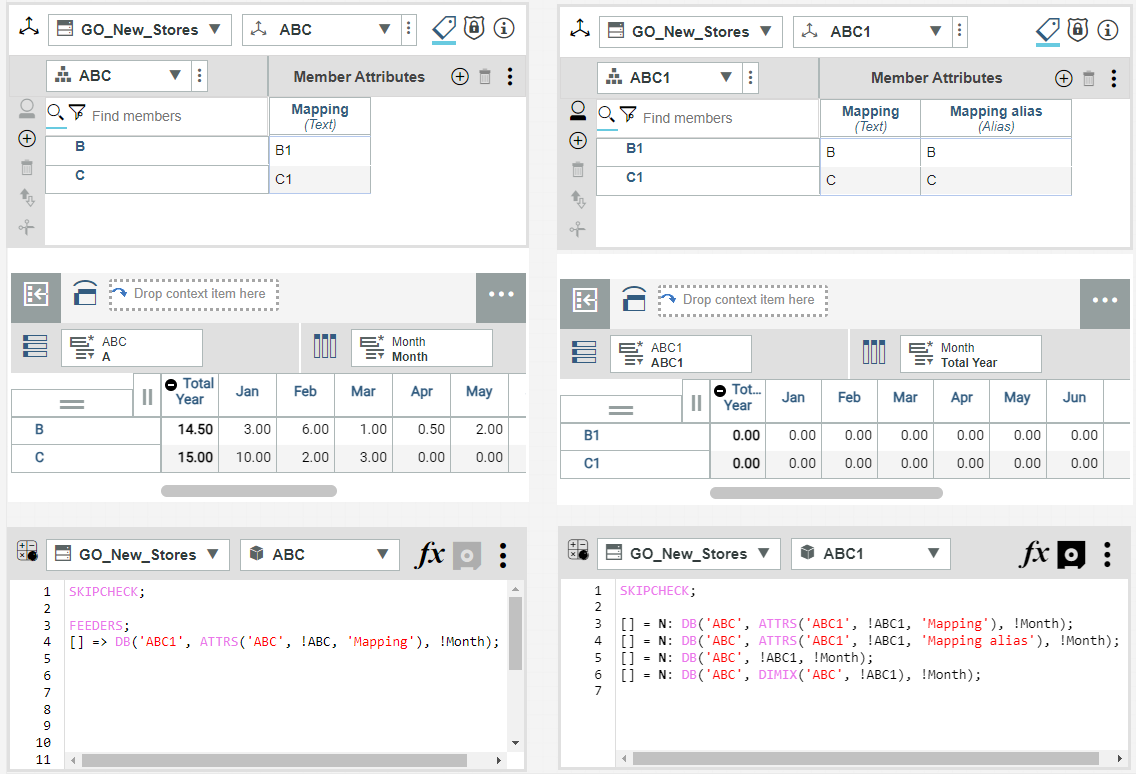
Task: Delete attribute trash icon in ABC editor
Action: (x=485, y=76)
